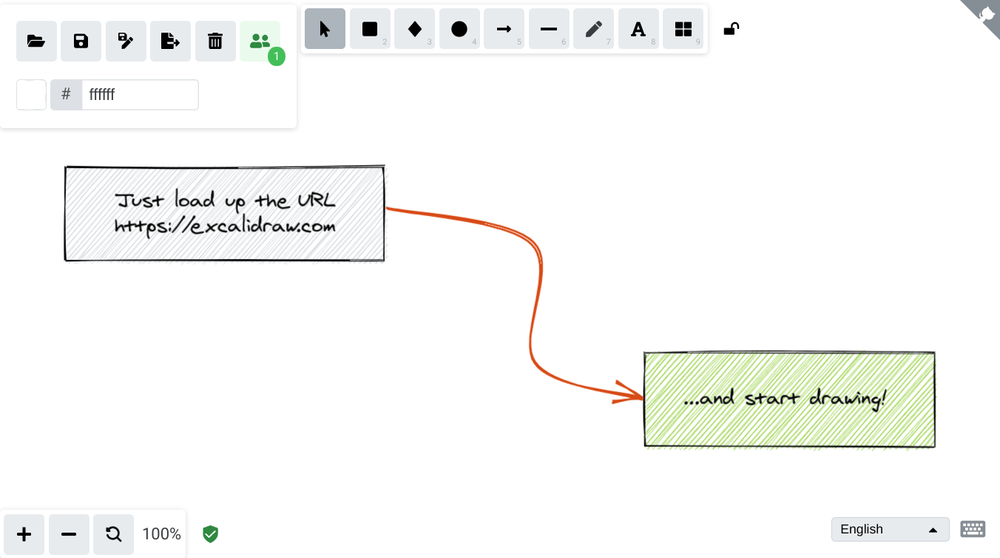
Task: Open the English language dropdown
Action: coord(890,529)
